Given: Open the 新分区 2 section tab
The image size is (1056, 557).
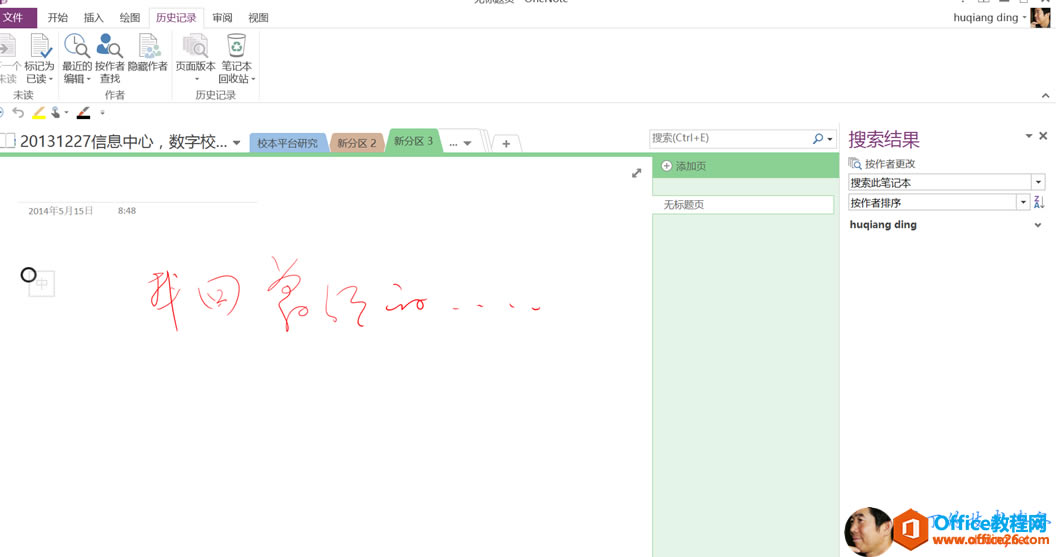Looking at the screenshot, I should tap(357, 143).
